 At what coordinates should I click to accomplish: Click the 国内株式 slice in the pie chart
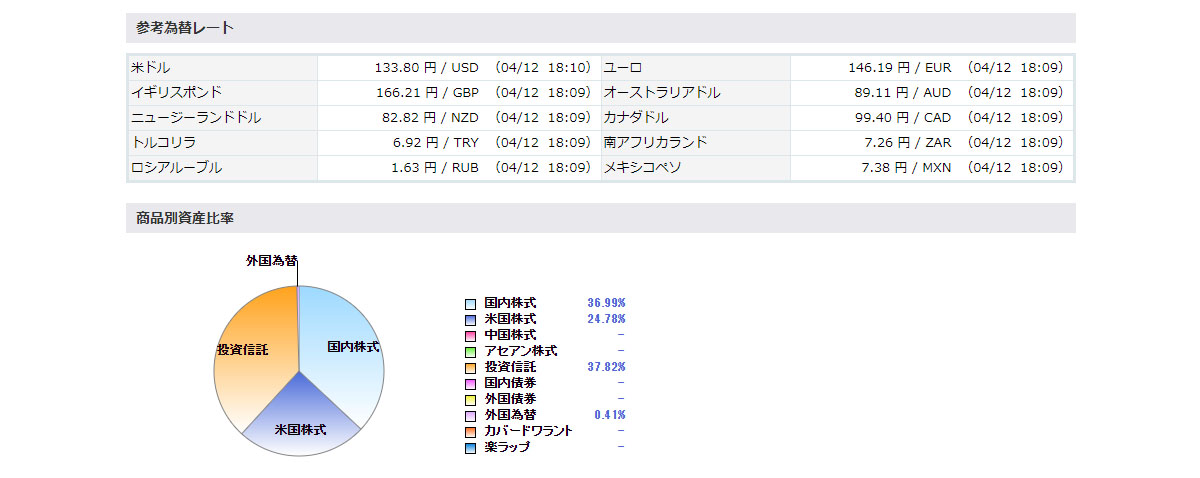pyautogui.click(x=345, y=350)
